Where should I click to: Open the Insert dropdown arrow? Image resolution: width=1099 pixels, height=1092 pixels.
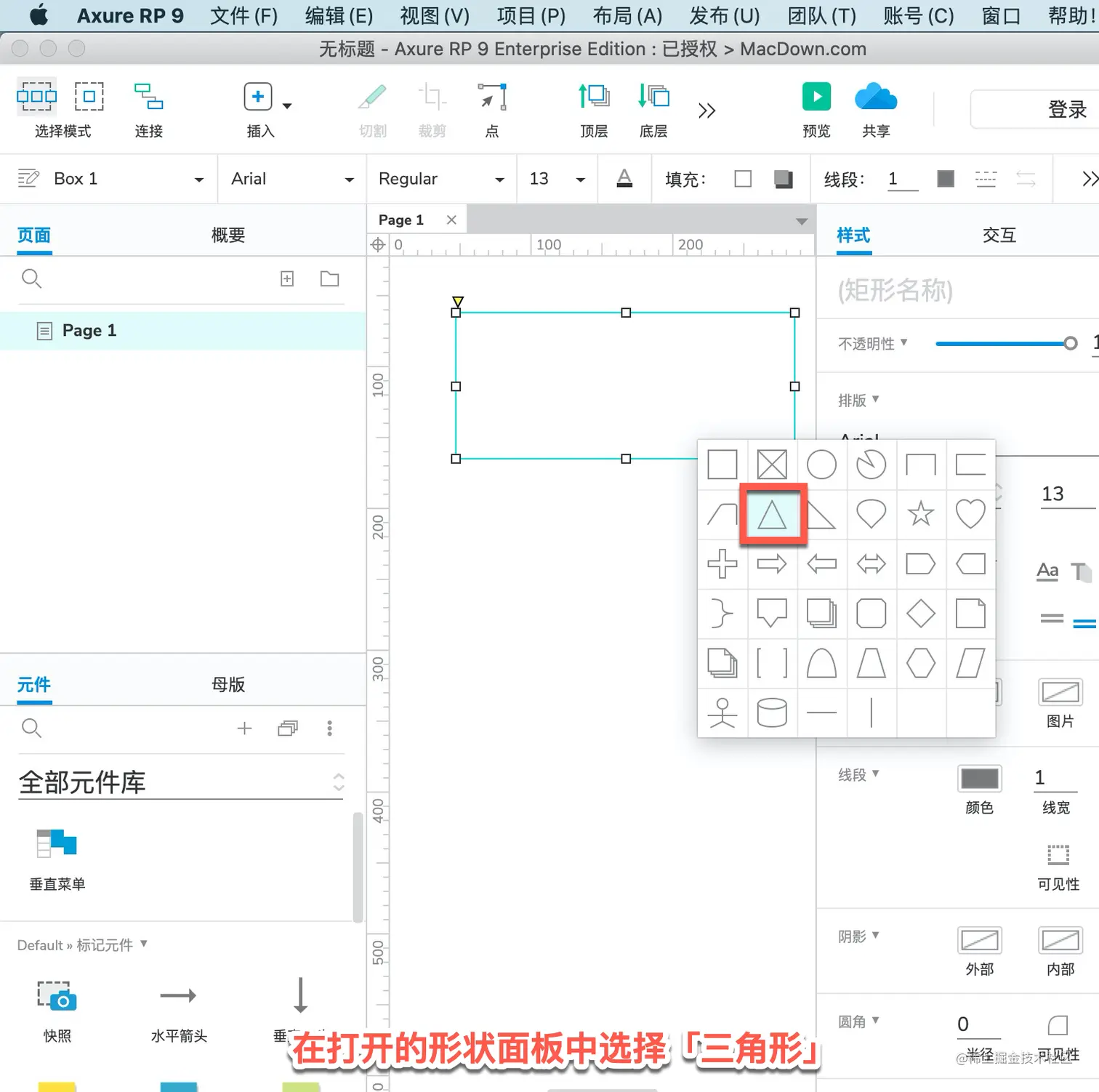[x=288, y=106]
